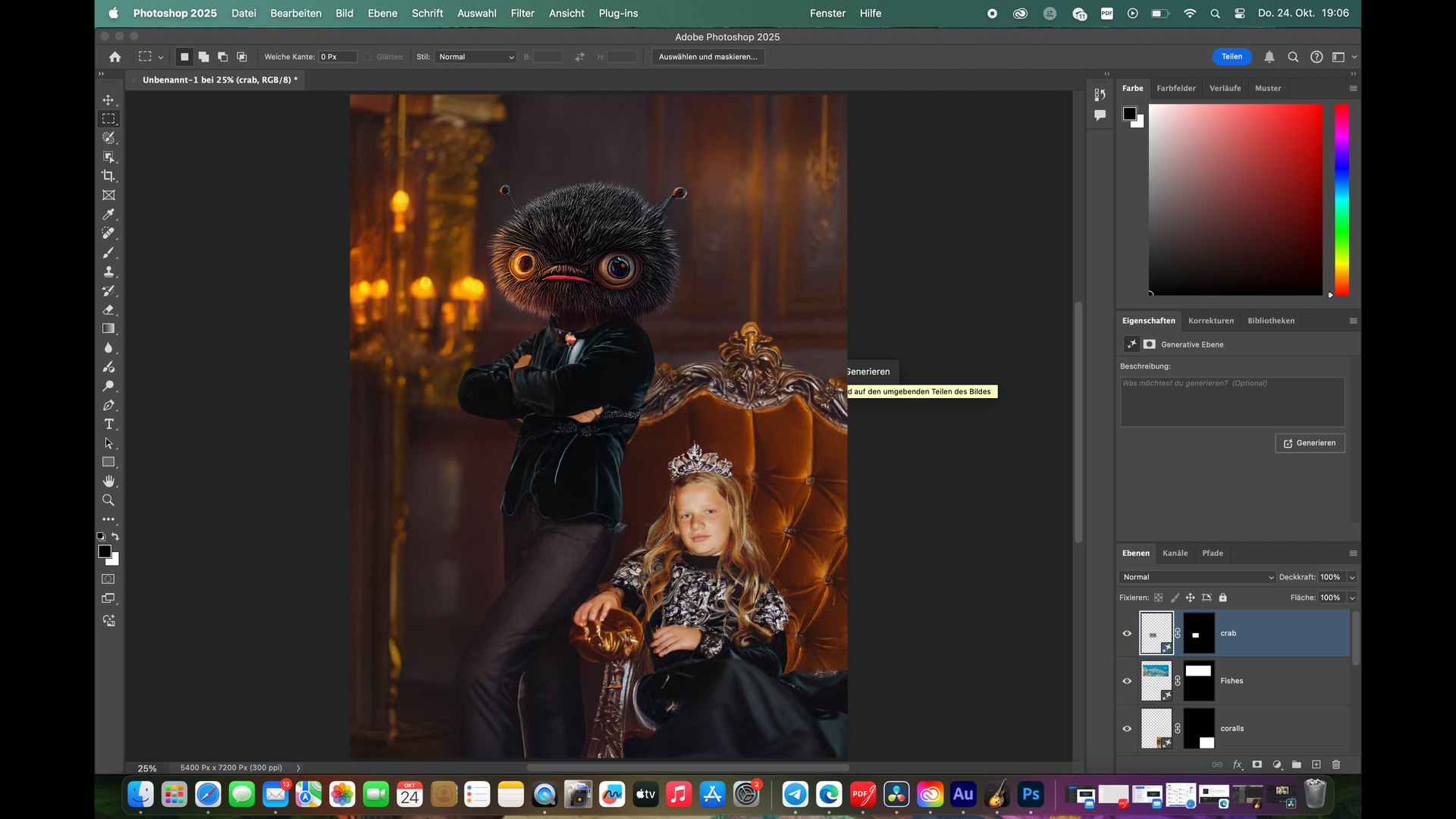
Task: Open the Deckkraft opacity dropdown arrow
Action: pos(1351,577)
